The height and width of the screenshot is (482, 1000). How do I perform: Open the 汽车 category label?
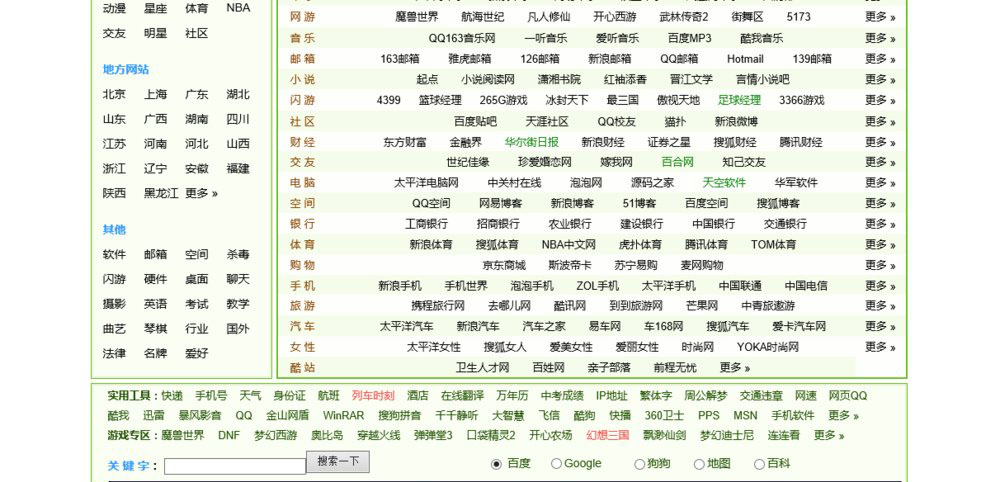[x=302, y=327]
